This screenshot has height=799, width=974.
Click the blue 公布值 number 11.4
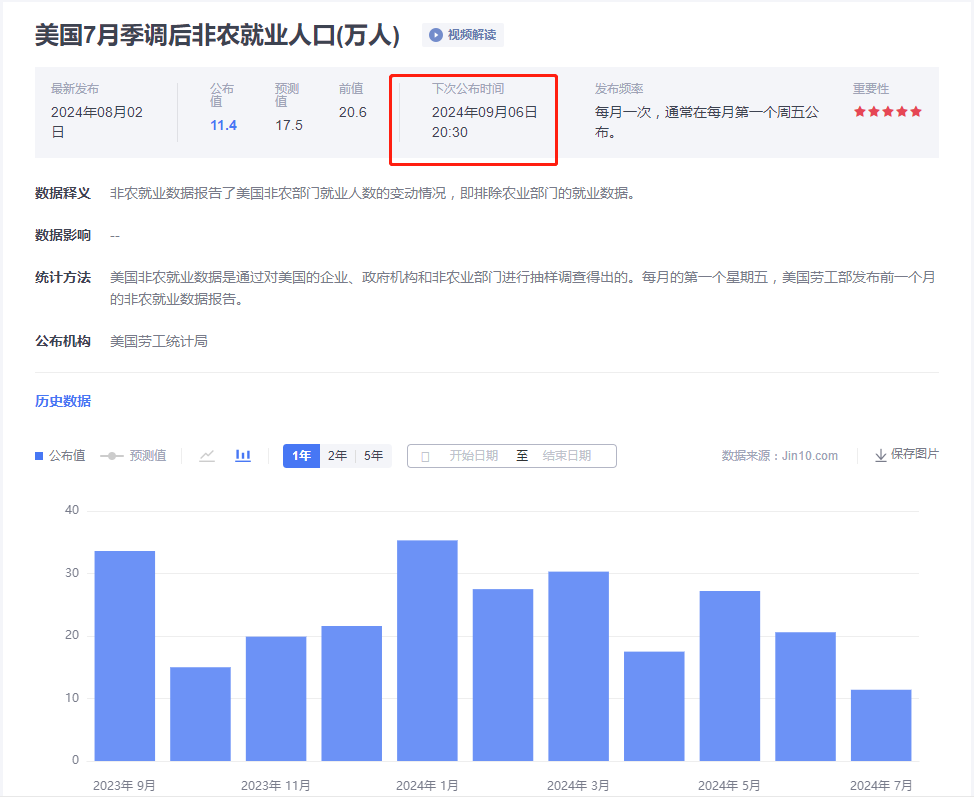click(223, 125)
